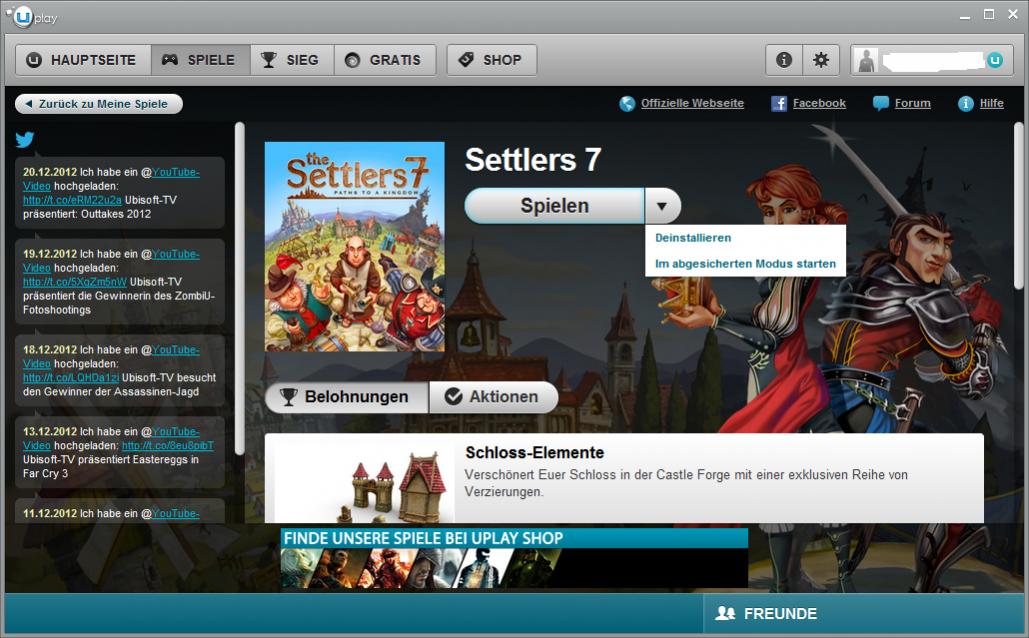Open the Freunde panel

(x=864, y=614)
